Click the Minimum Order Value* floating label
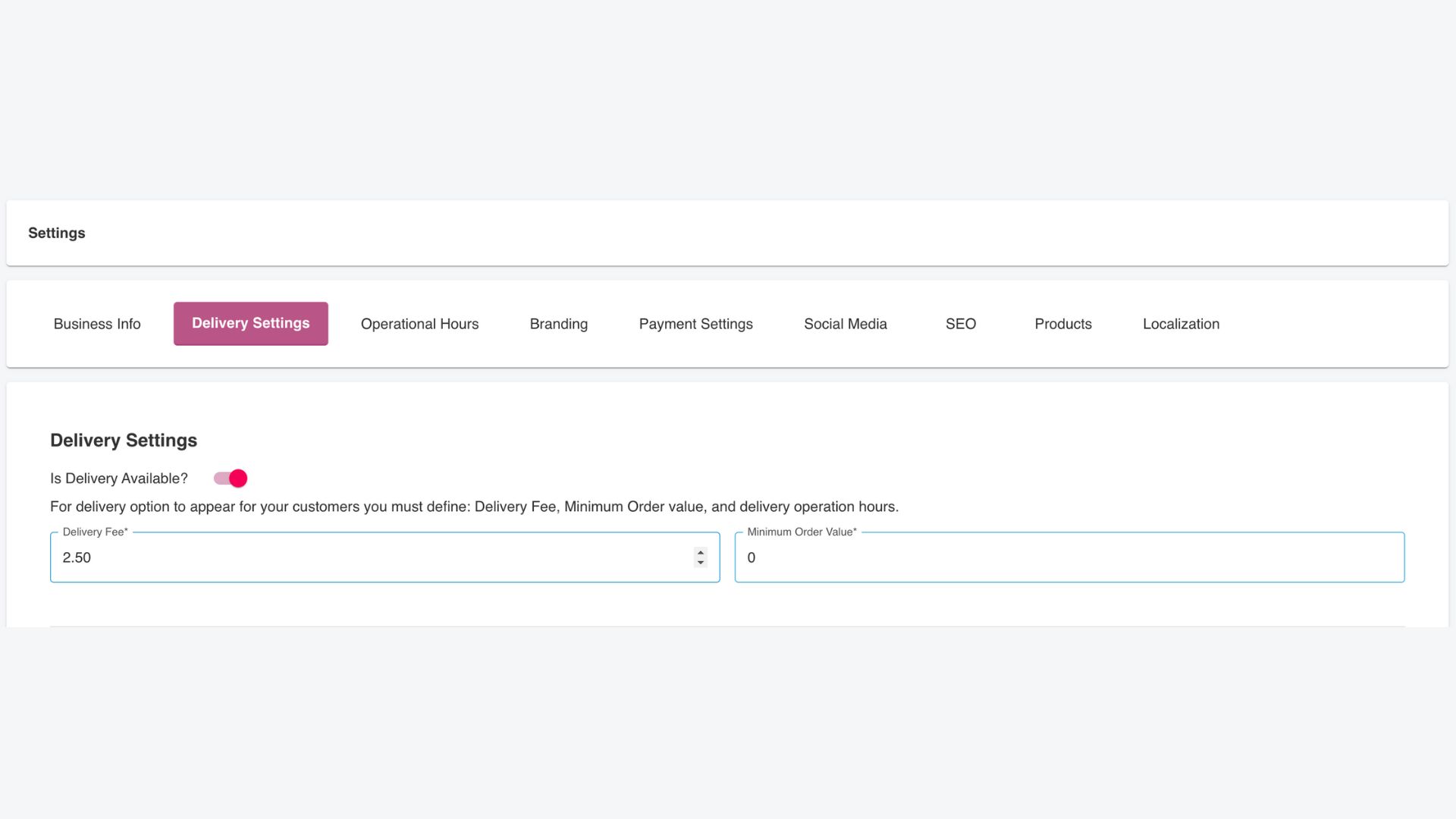The width and height of the screenshot is (1456, 819). [802, 532]
